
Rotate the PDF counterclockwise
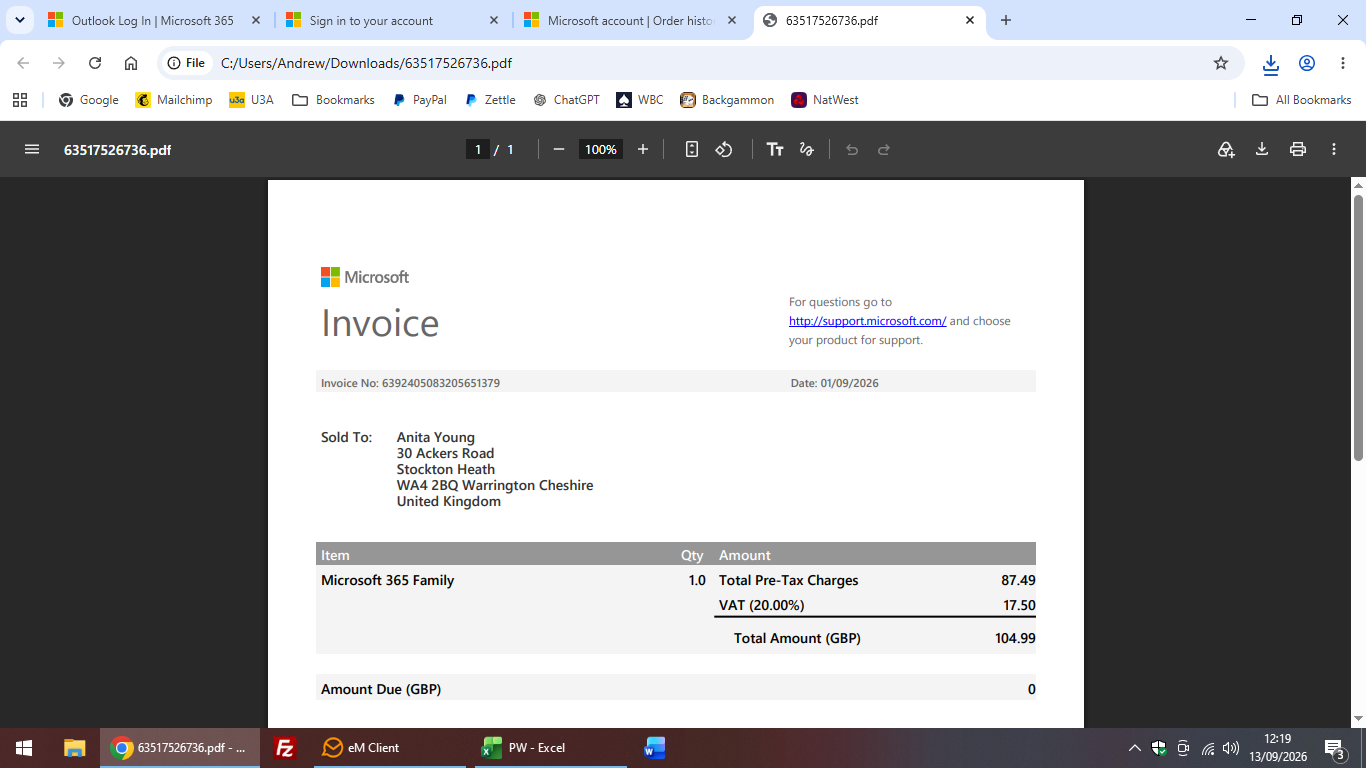(724, 149)
